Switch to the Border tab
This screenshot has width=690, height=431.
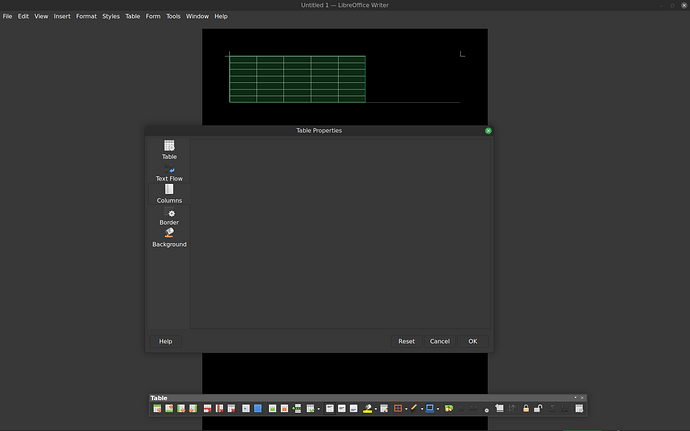point(169,216)
